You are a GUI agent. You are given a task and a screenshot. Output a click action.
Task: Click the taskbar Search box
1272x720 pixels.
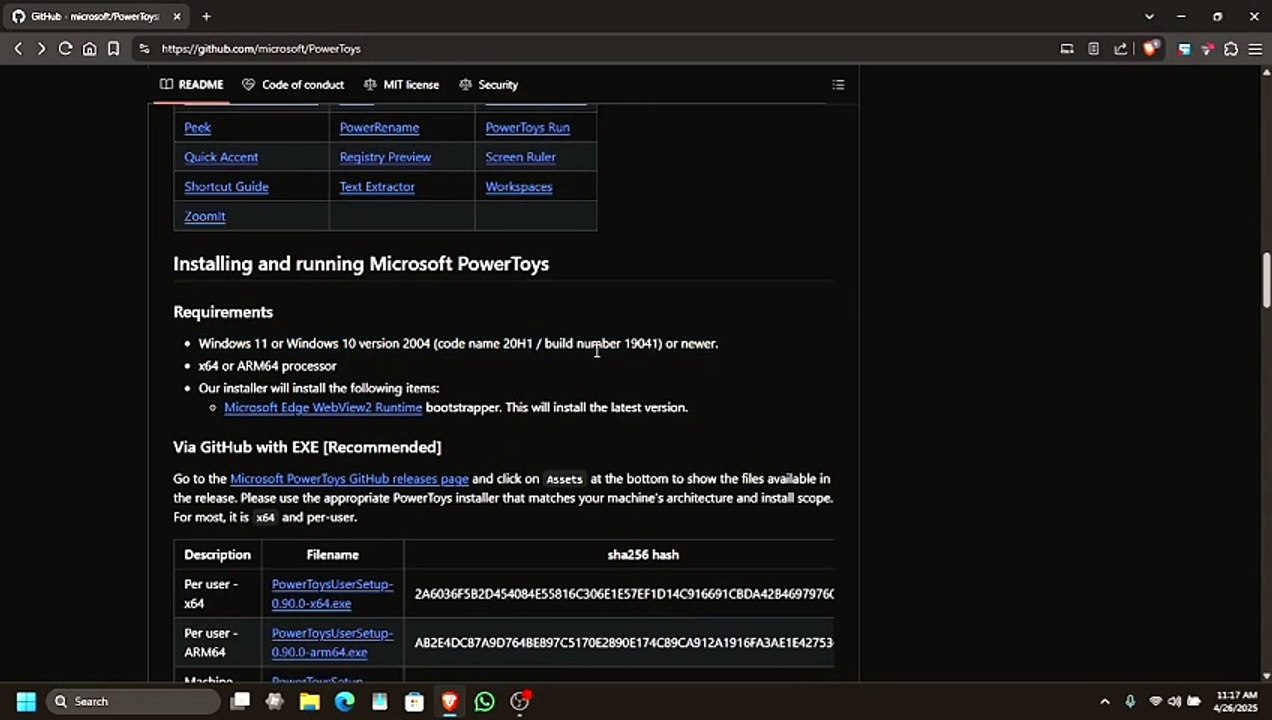(133, 701)
